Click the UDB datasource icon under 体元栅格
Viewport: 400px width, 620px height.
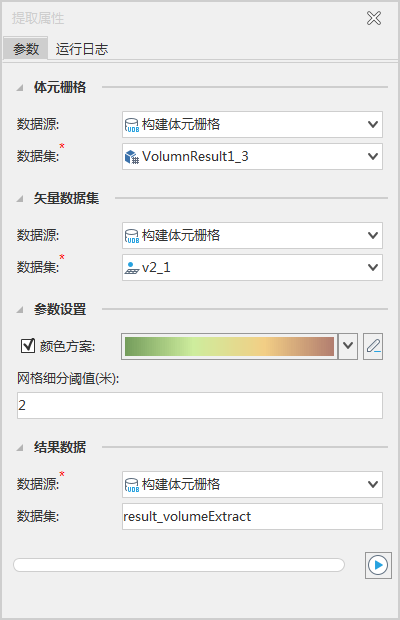pyautogui.click(x=132, y=125)
